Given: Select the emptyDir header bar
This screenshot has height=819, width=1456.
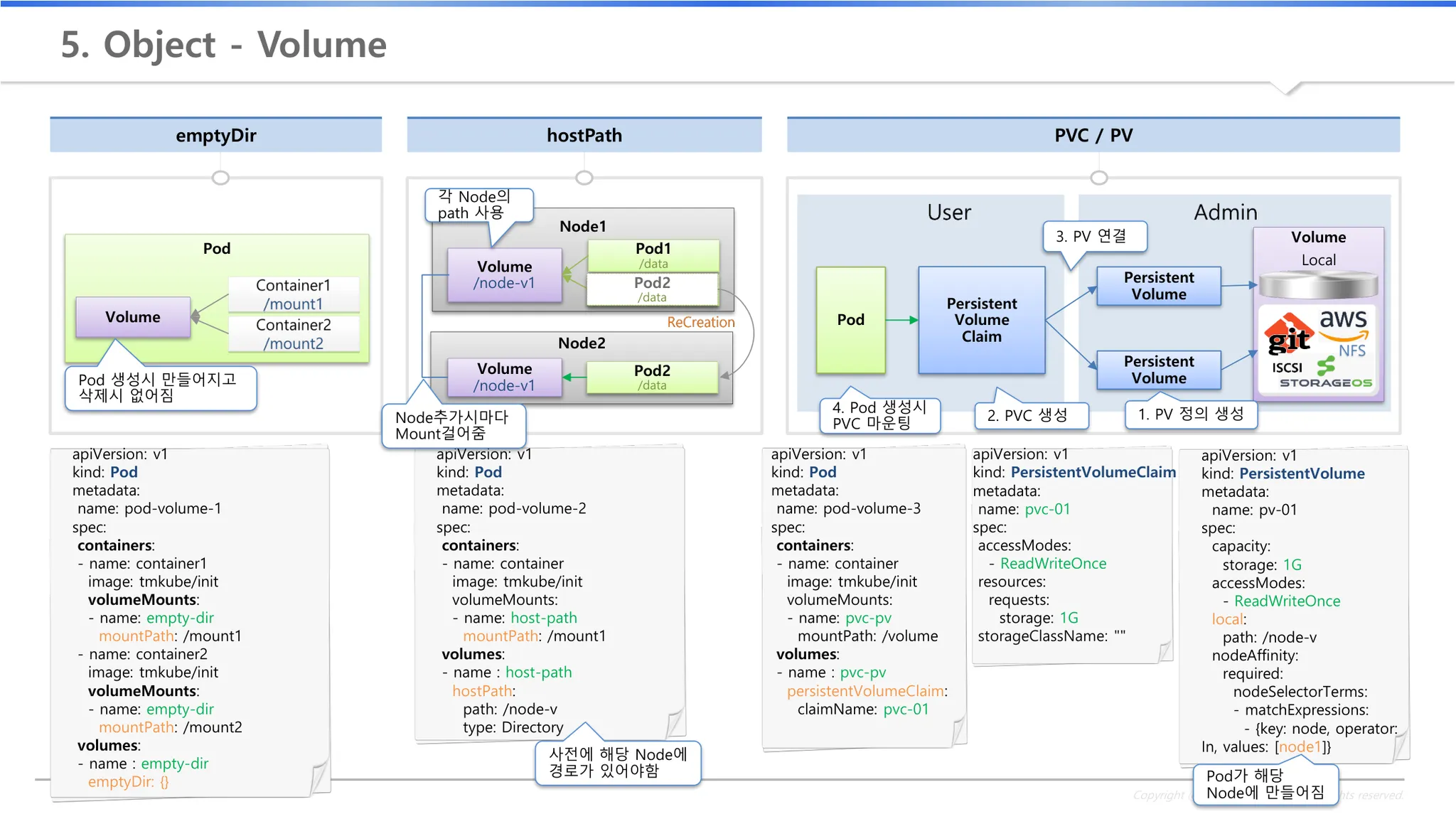Looking at the screenshot, I should (x=216, y=135).
